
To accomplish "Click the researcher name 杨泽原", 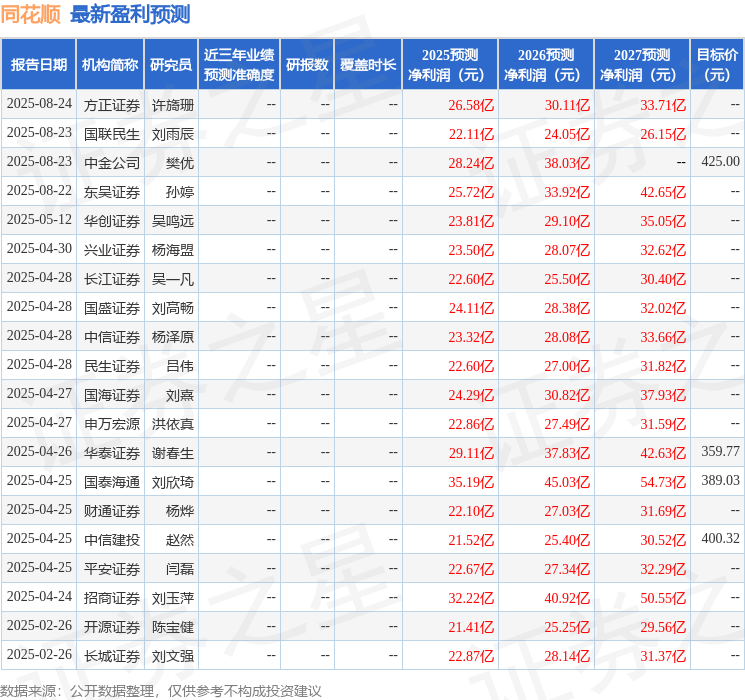I will 172,337.
